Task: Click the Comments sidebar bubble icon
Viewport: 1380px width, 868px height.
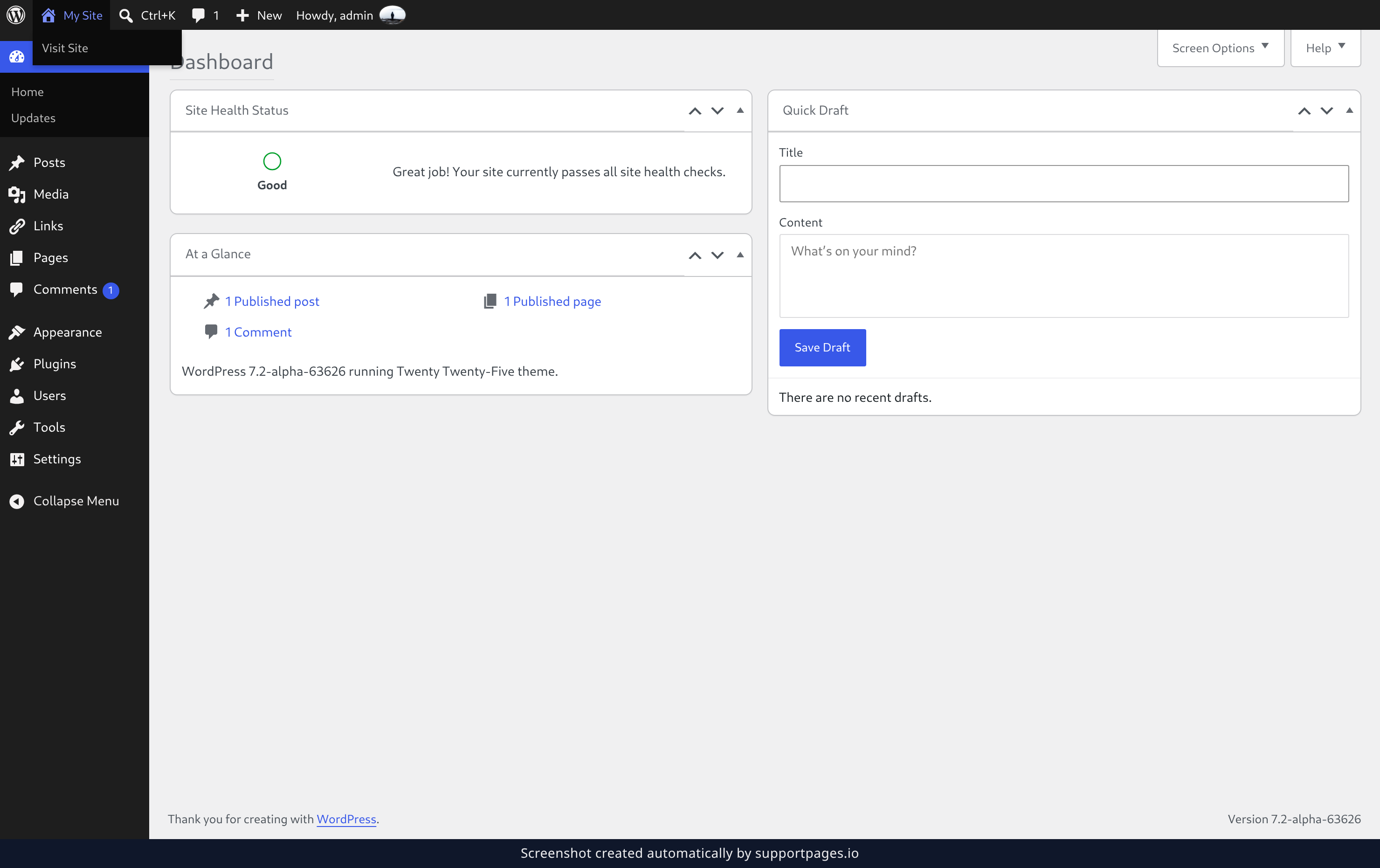Action: (17, 290)
